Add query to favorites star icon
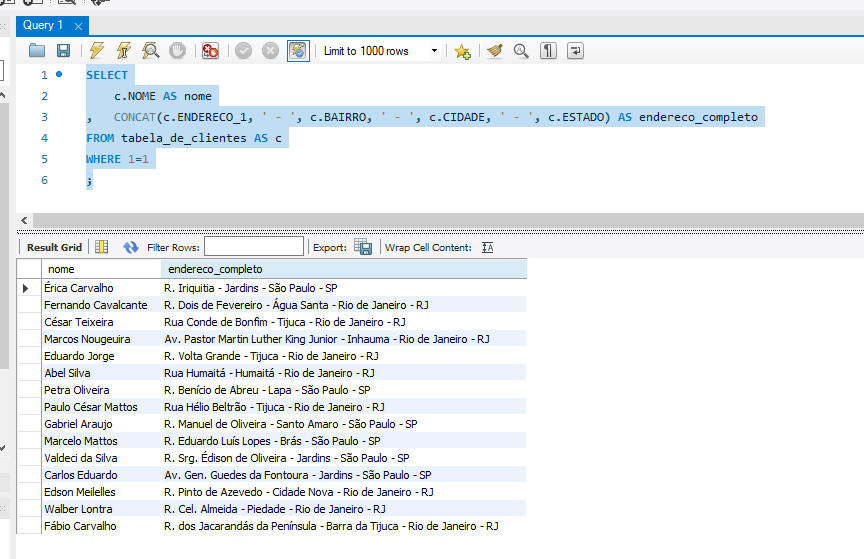 (462, 51)
